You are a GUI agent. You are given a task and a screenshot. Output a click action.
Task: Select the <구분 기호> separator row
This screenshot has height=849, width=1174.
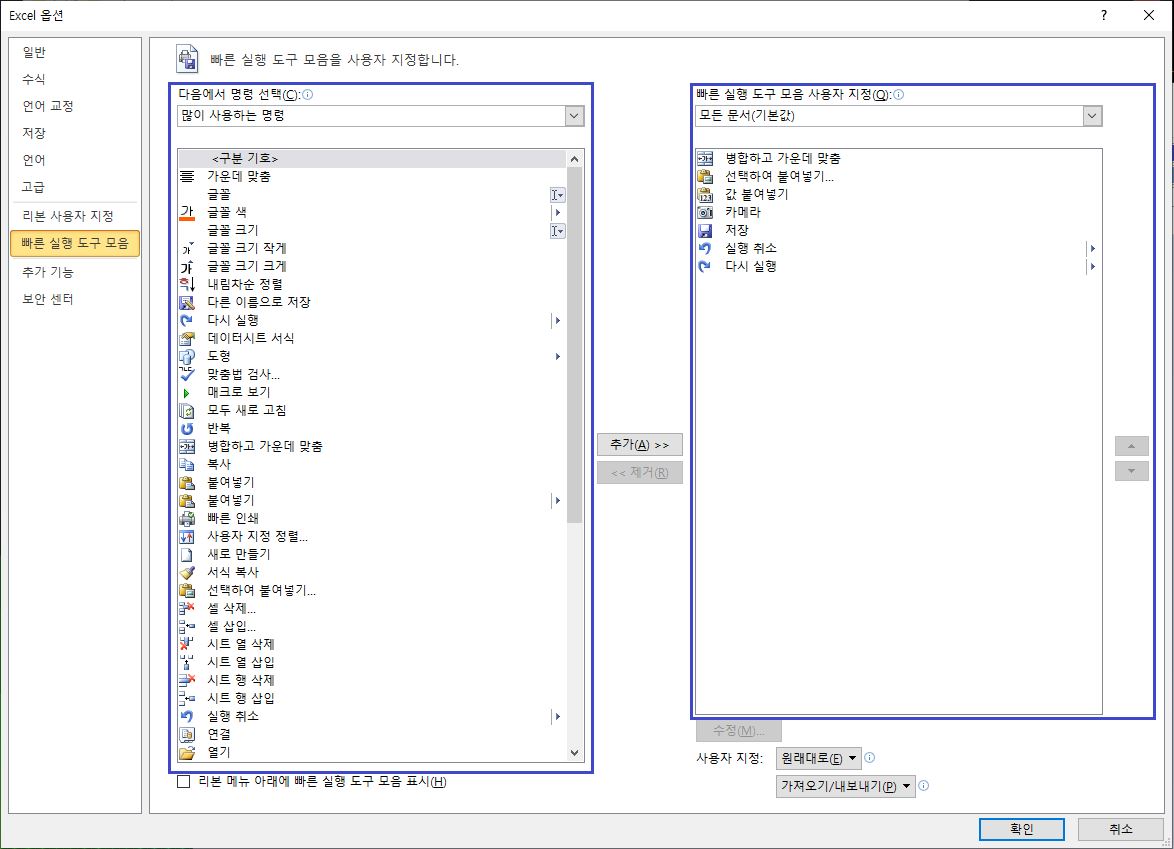pyautogui.click(x=372, y=159)
